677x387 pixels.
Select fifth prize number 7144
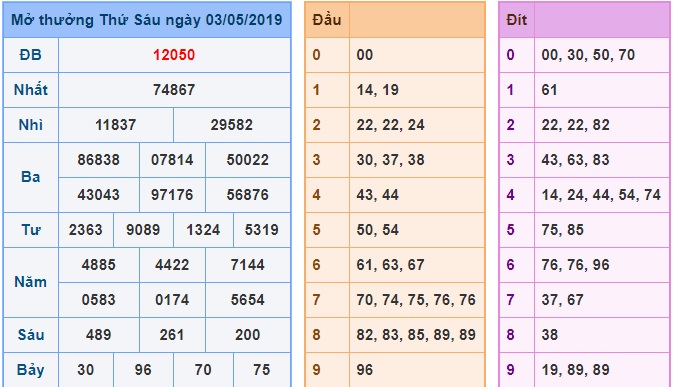click(248, 265)
